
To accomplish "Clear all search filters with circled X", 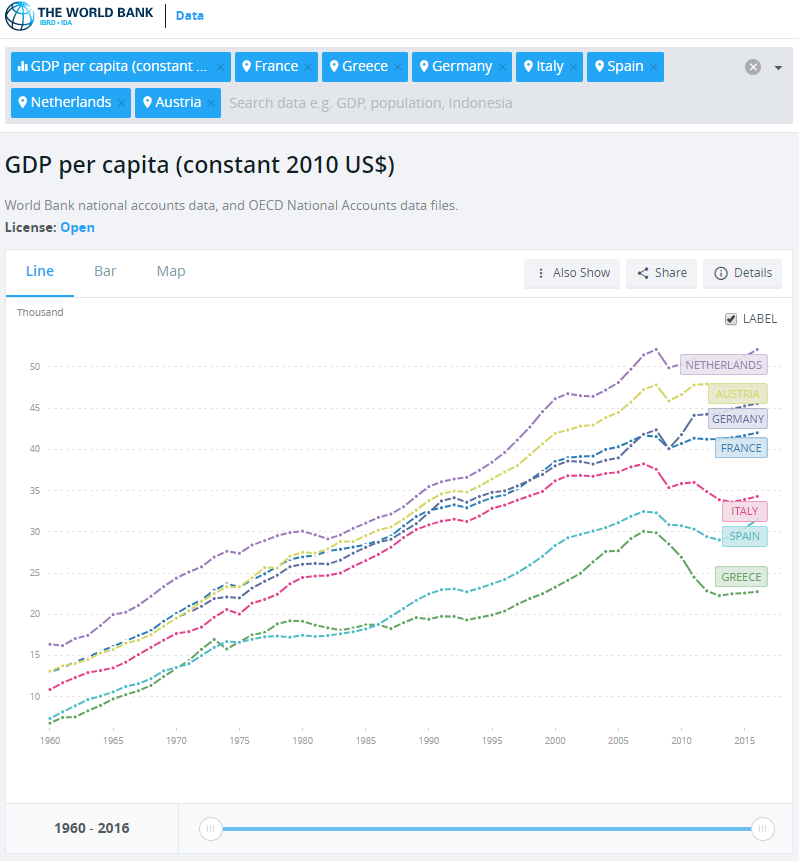I will click(753, 67).
